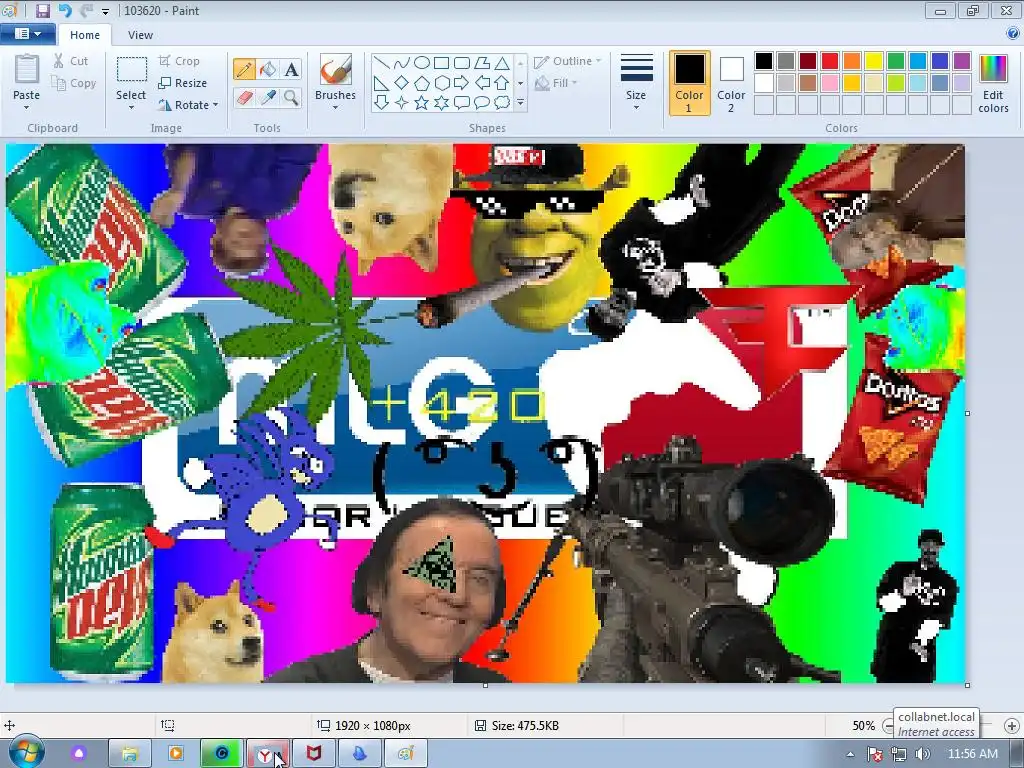Screen dimensions: 1024x768
Task: Click the zoom in plus button
Action: coord(1012,726)
